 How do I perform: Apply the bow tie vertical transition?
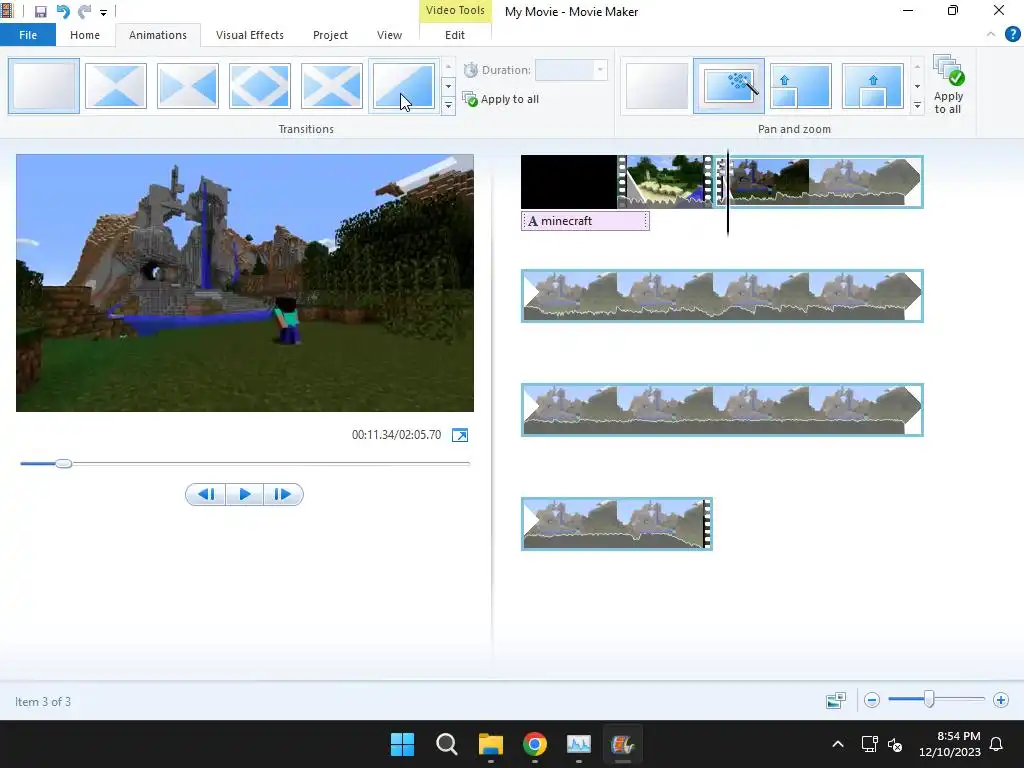tap(116, 86)
